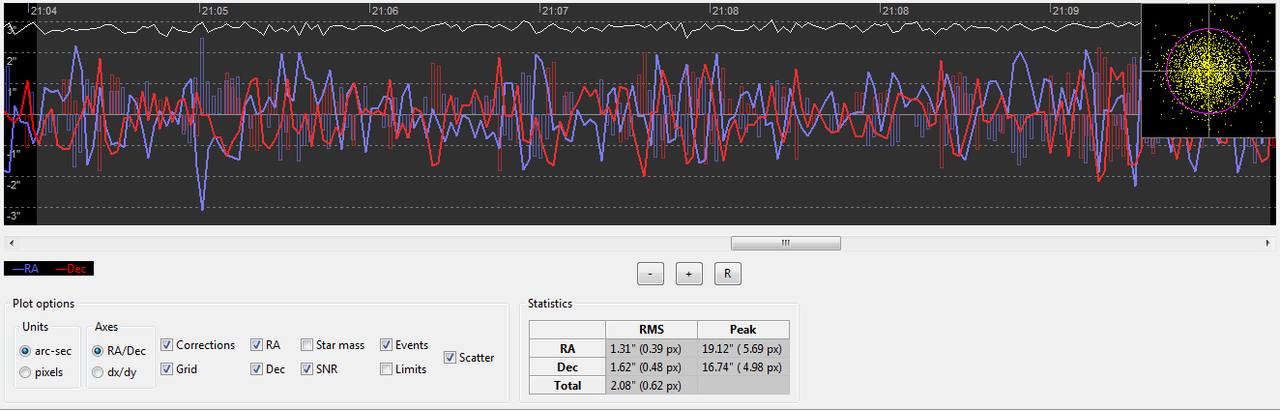
Task: Click the plus zoom-in button
Action: 689,274
